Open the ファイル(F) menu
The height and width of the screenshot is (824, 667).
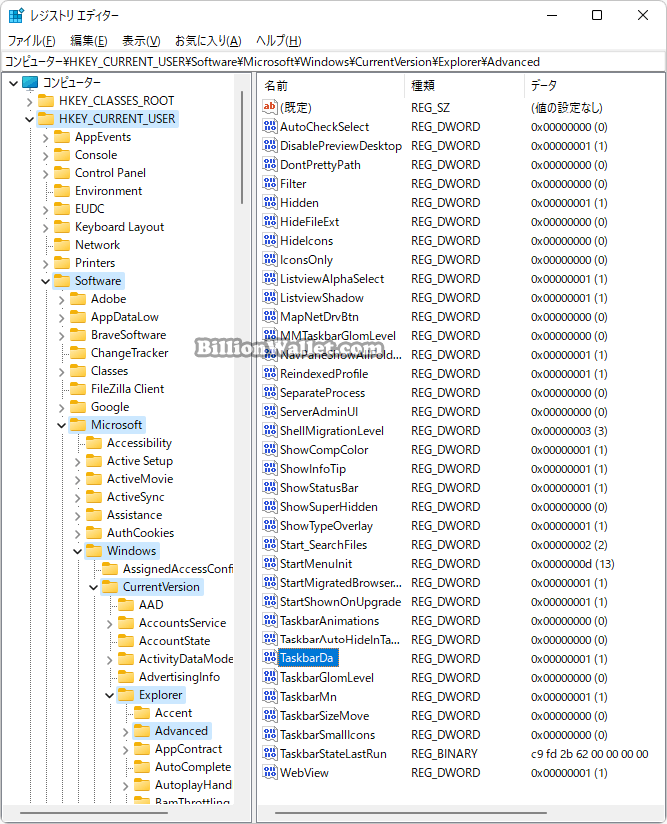(32, 40)
